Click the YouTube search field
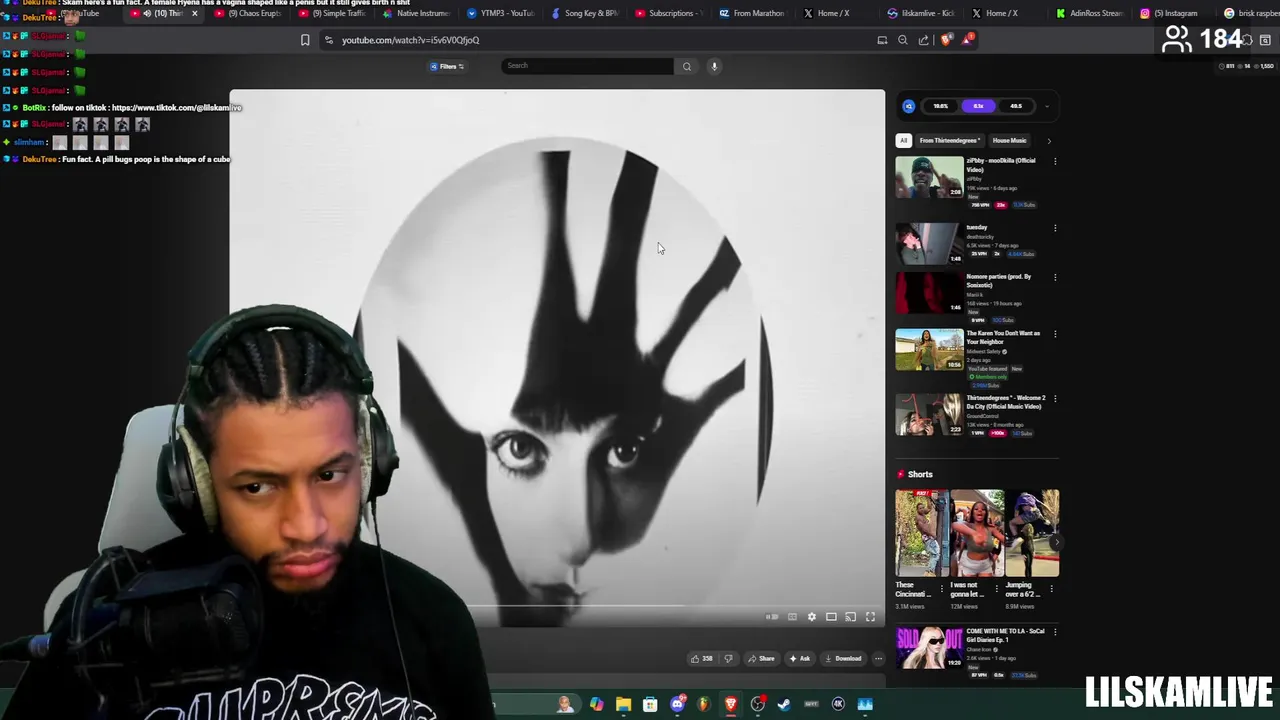 (x=588, y=66)
